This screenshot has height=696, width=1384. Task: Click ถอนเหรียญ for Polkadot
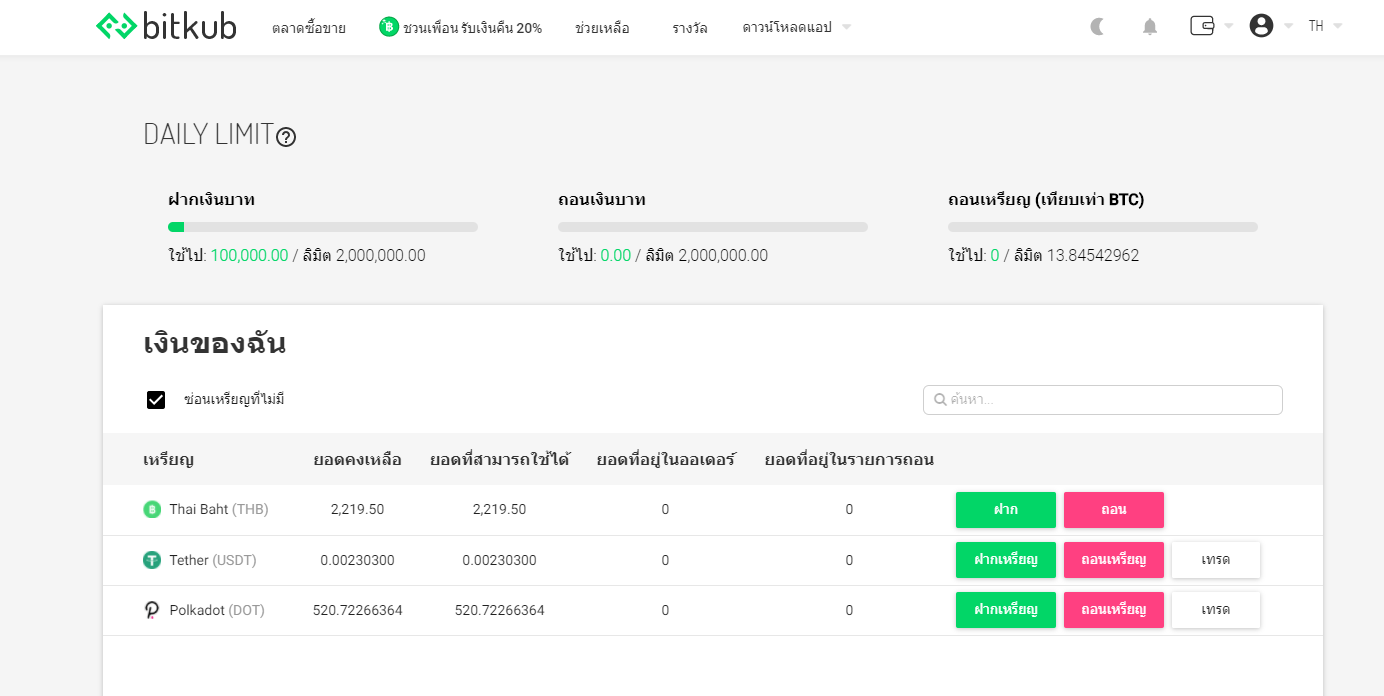coord(1114,610)
